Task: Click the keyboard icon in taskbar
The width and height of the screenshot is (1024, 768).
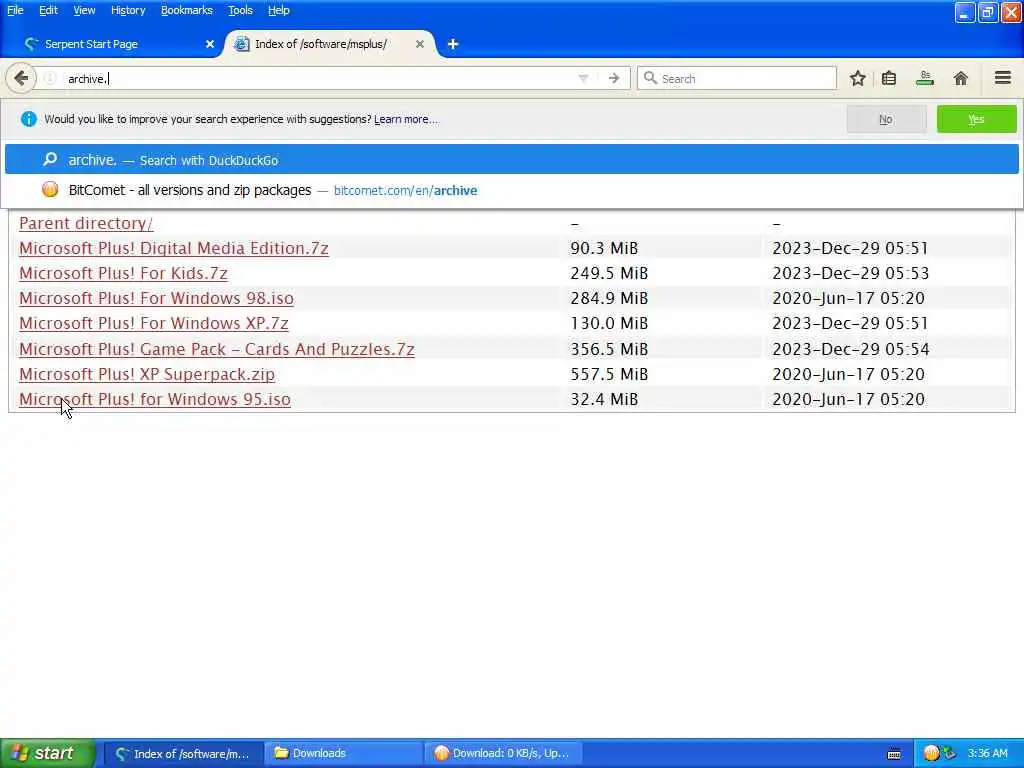Action: pyautogui.click(x=894, y=754)
